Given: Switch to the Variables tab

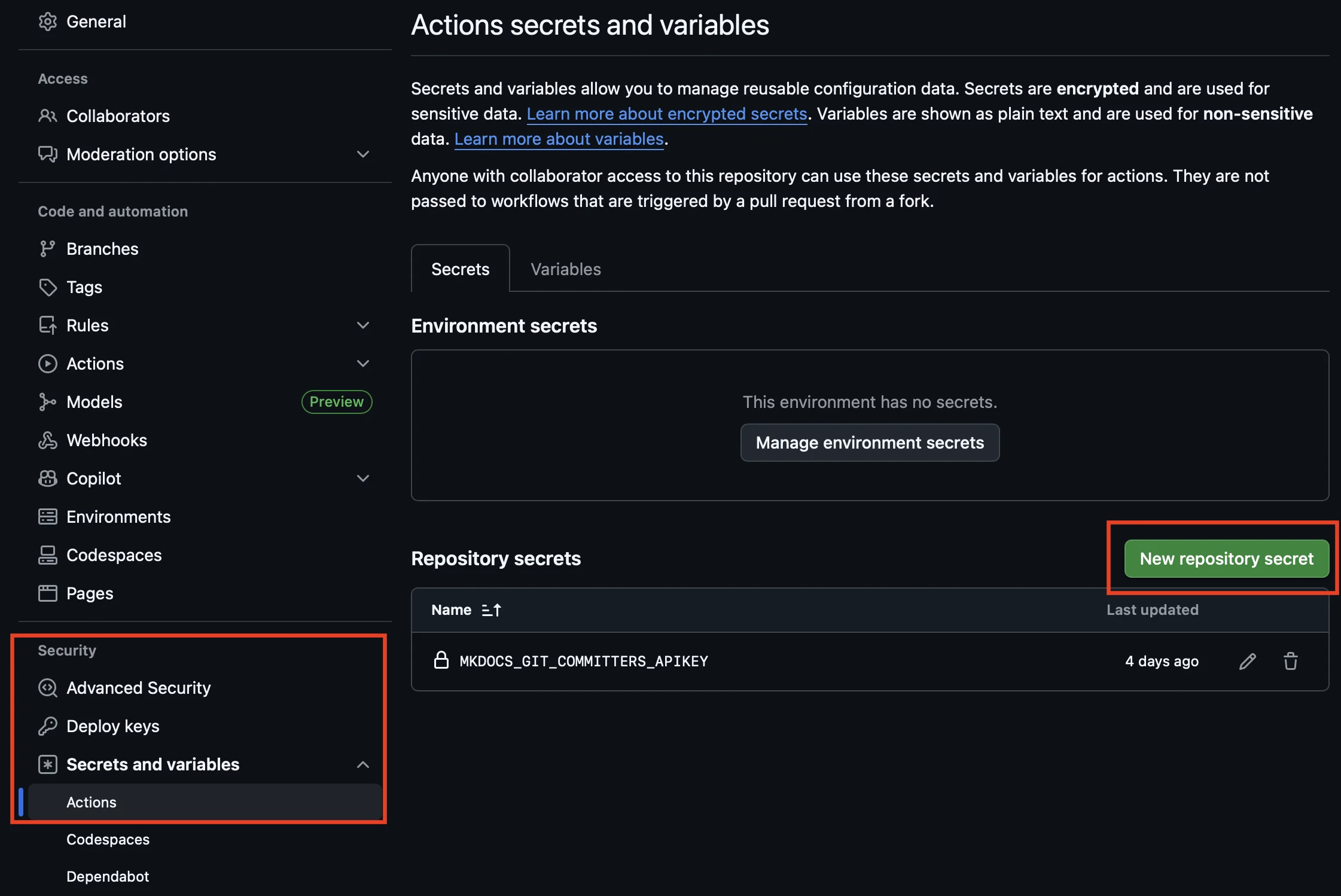Looking at the screenshot, I should 565,269.
